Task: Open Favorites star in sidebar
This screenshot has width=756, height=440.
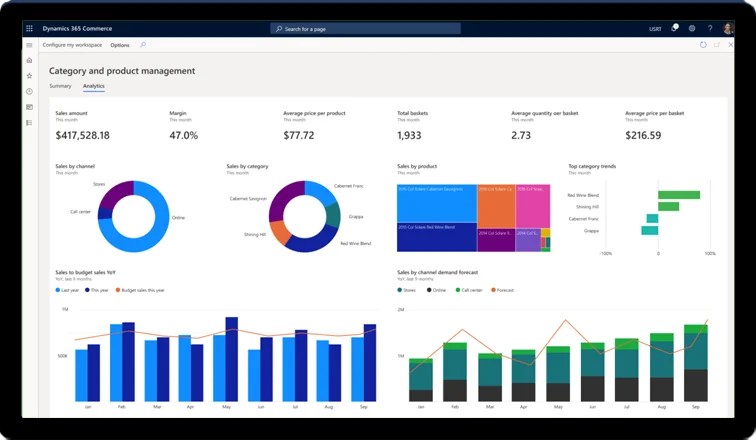Action: (29, 76)
